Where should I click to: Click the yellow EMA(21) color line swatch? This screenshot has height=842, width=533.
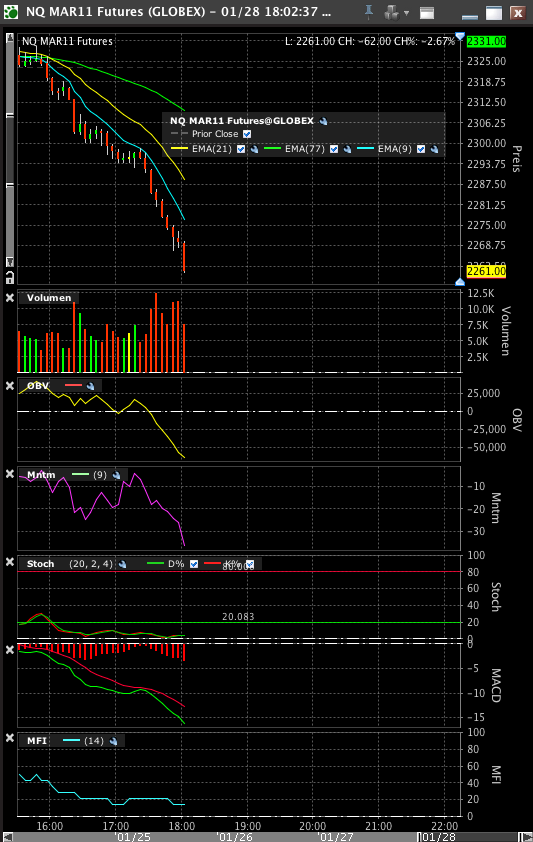[x=179, y=149]
